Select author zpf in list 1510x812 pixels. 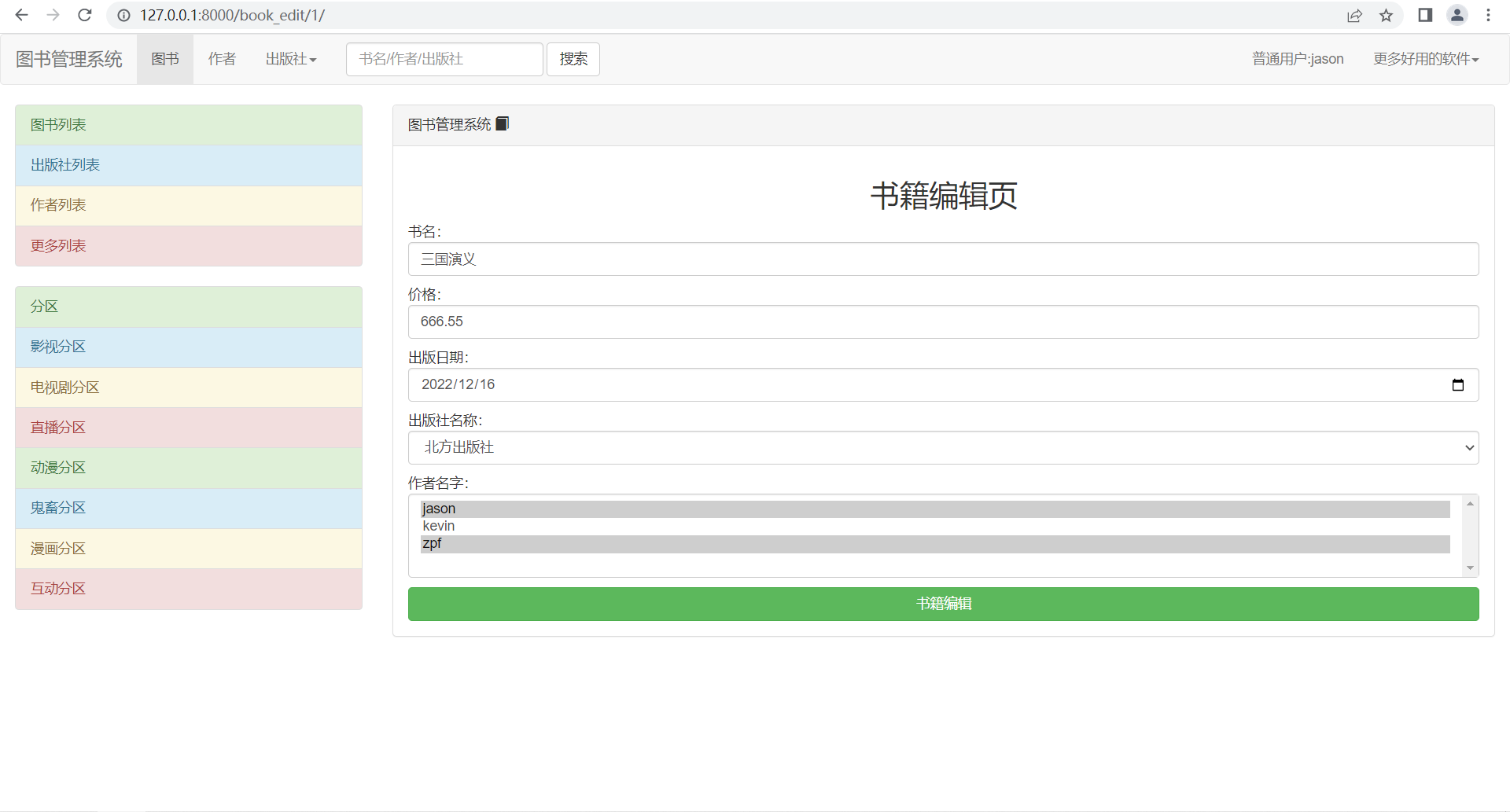pyautogui.click(x=935, y=544)
